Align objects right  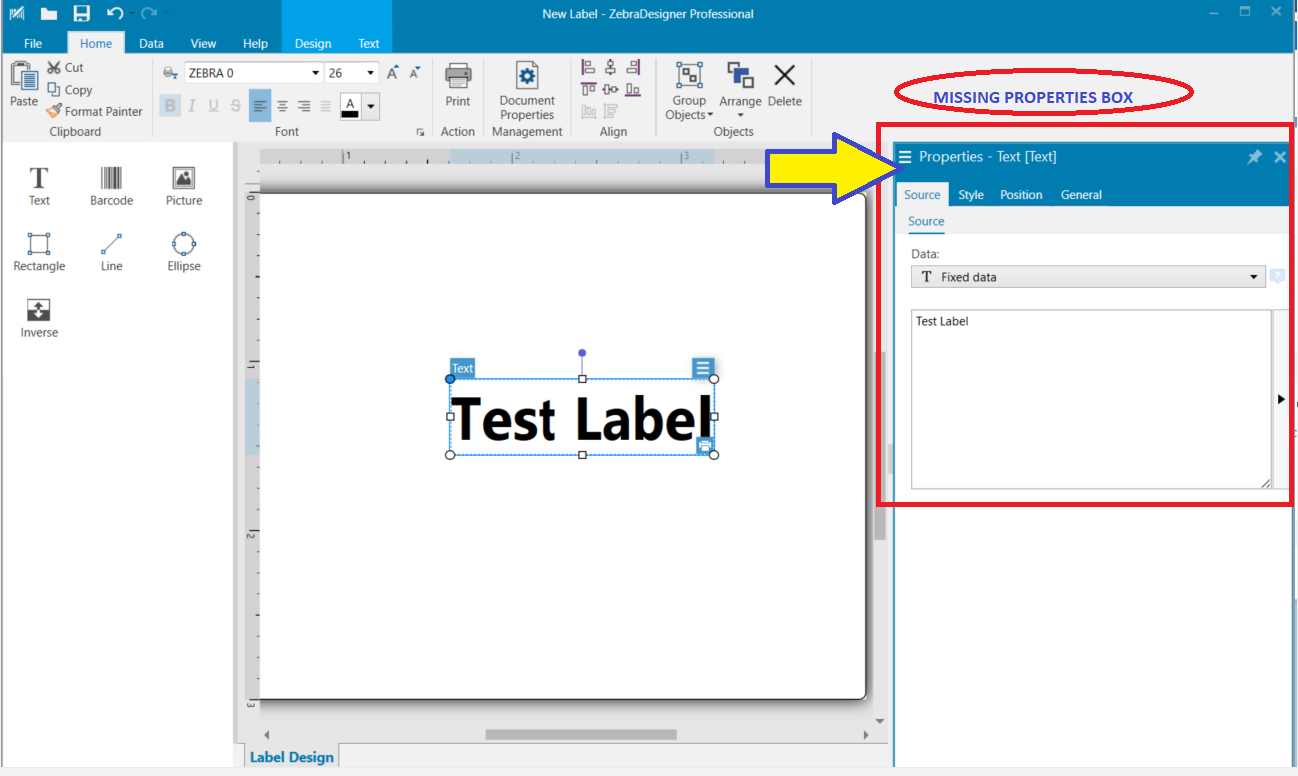pos(633,68)
